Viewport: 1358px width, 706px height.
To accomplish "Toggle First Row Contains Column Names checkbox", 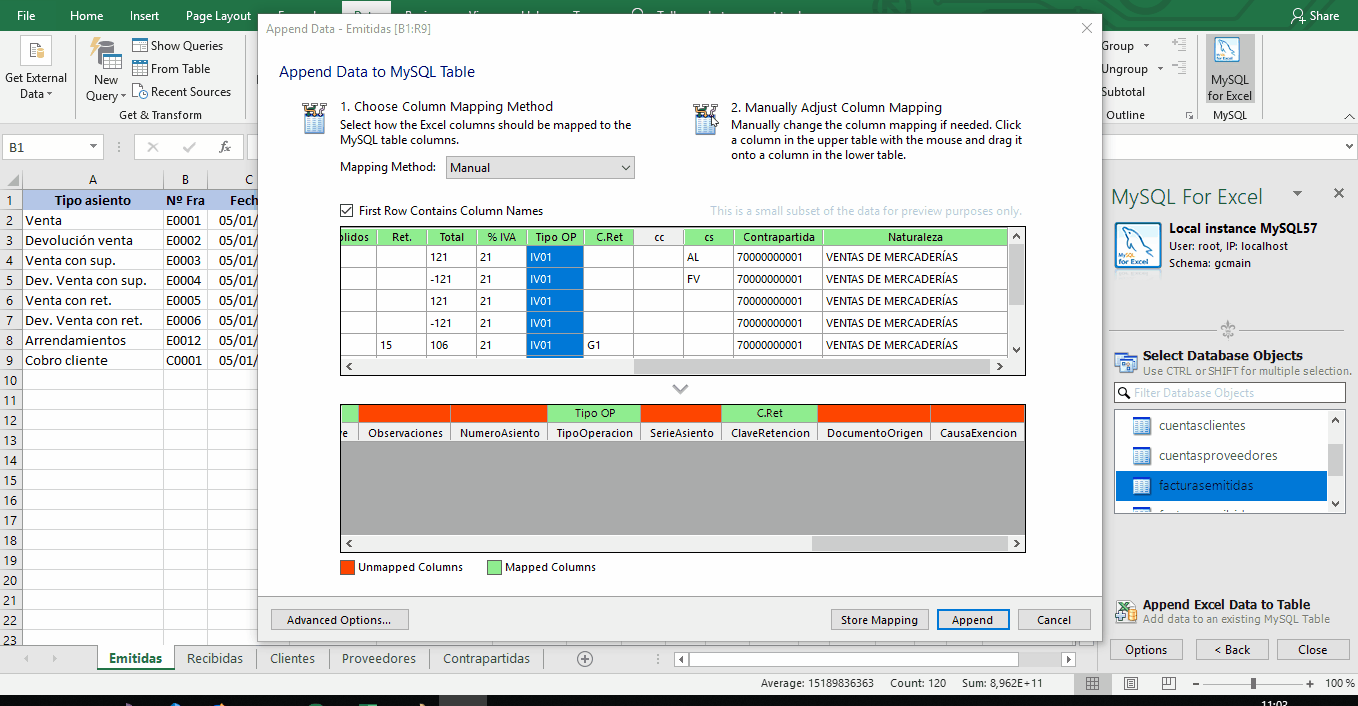I will (x=347, y=211).
